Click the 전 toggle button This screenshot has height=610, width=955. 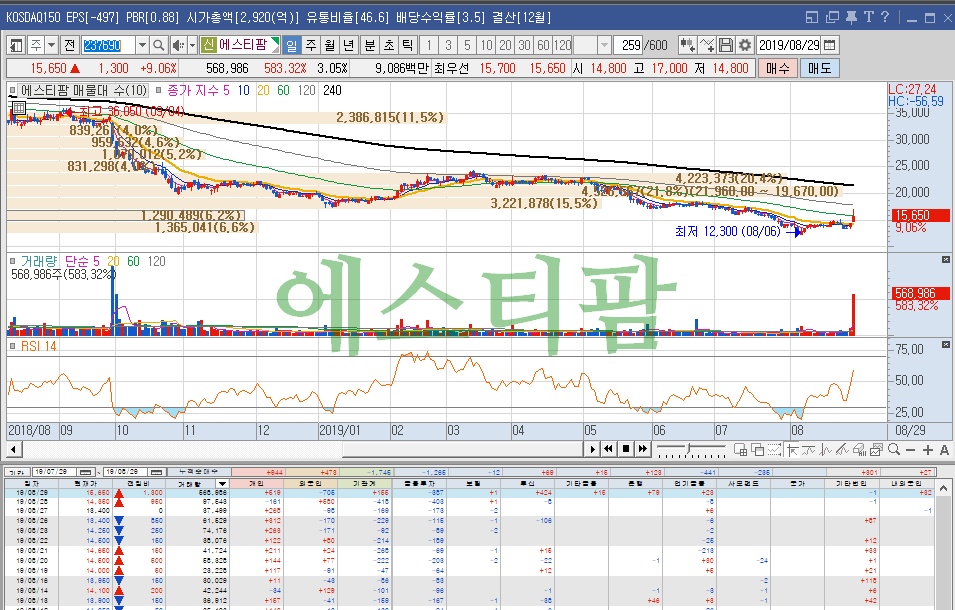pos(69,45)
